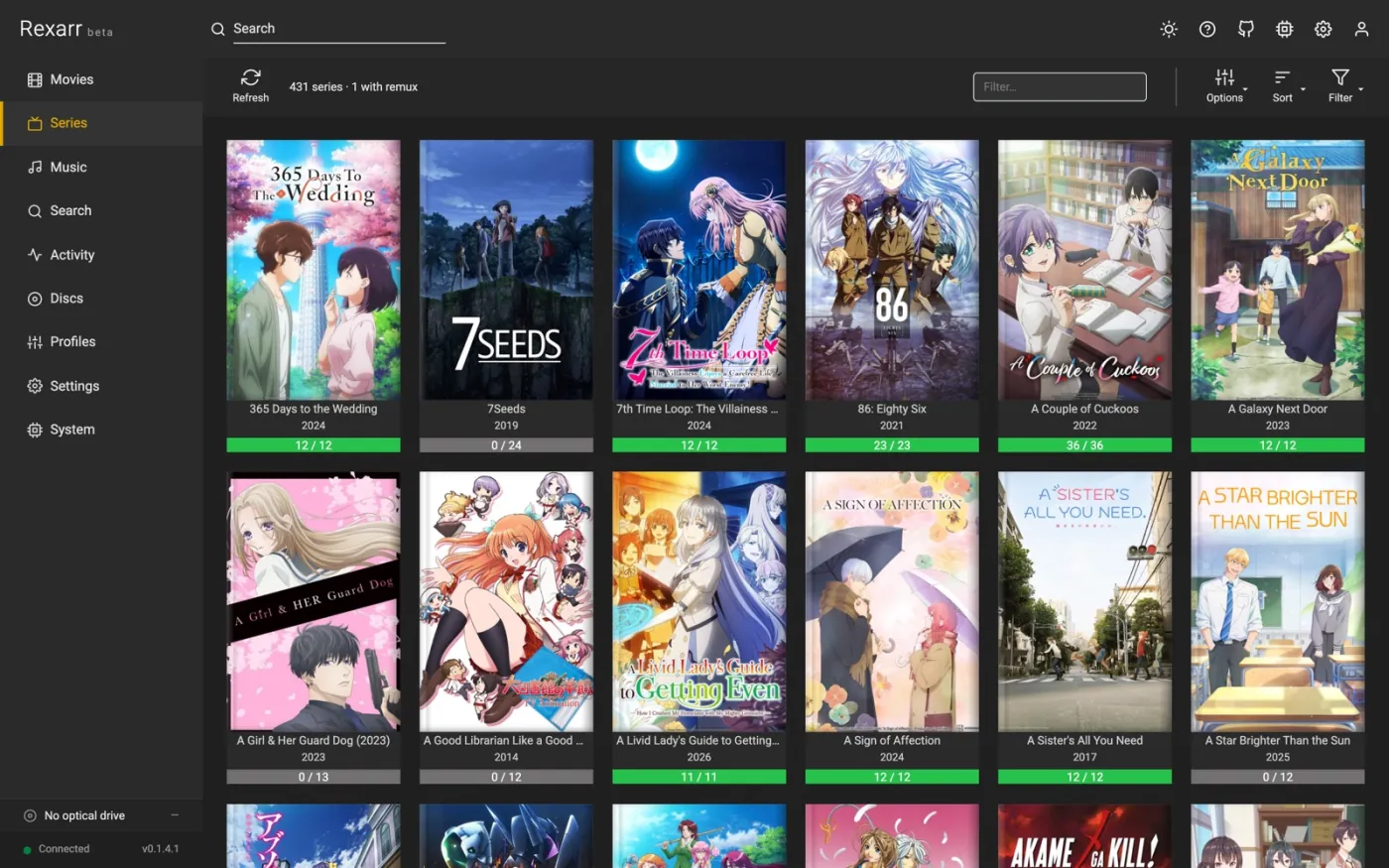Click the 7Seeds 0 / 24 progress bar
This screenshot has height=868, width=1389.
pyautogui.click(x=506, y=445)
